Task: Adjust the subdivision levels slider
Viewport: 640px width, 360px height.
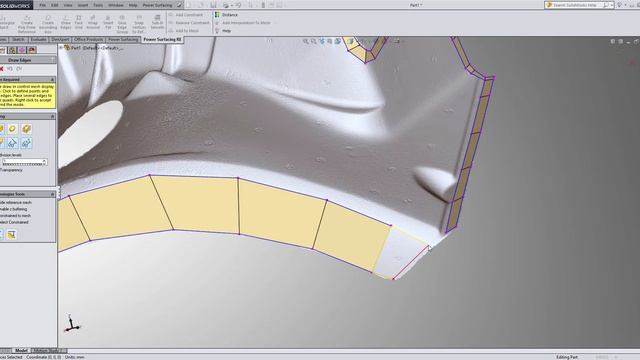Action: pyautogui.click(x=24, y=162)
